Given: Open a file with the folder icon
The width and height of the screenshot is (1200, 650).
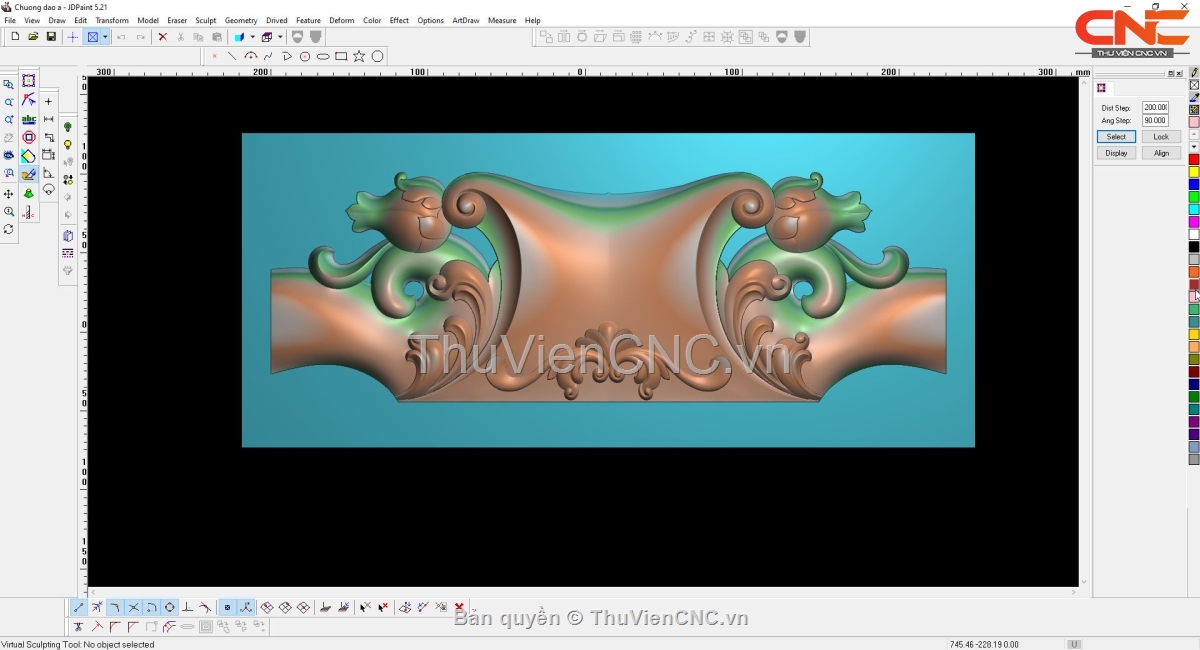Looking at the screenshot, I should (33, 37).
